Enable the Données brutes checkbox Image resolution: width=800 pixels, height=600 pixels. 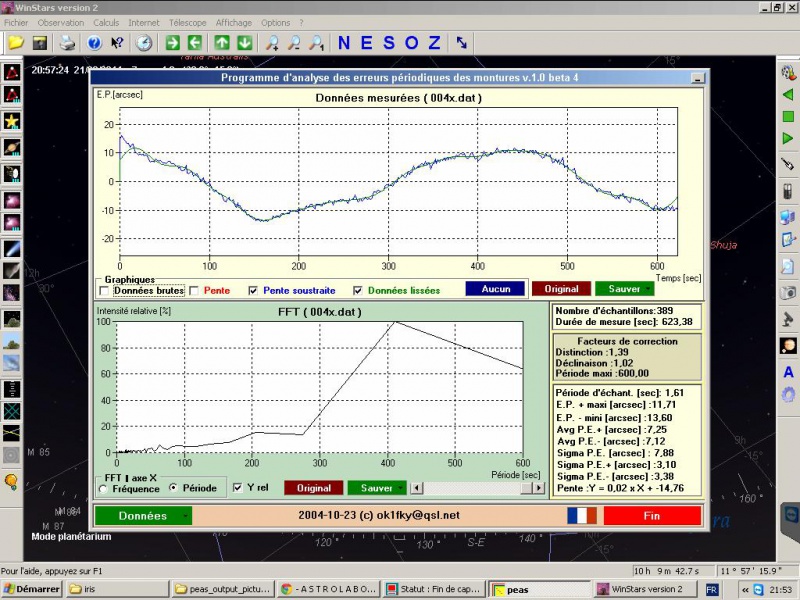pyautogui.click(x=105, y=291)
